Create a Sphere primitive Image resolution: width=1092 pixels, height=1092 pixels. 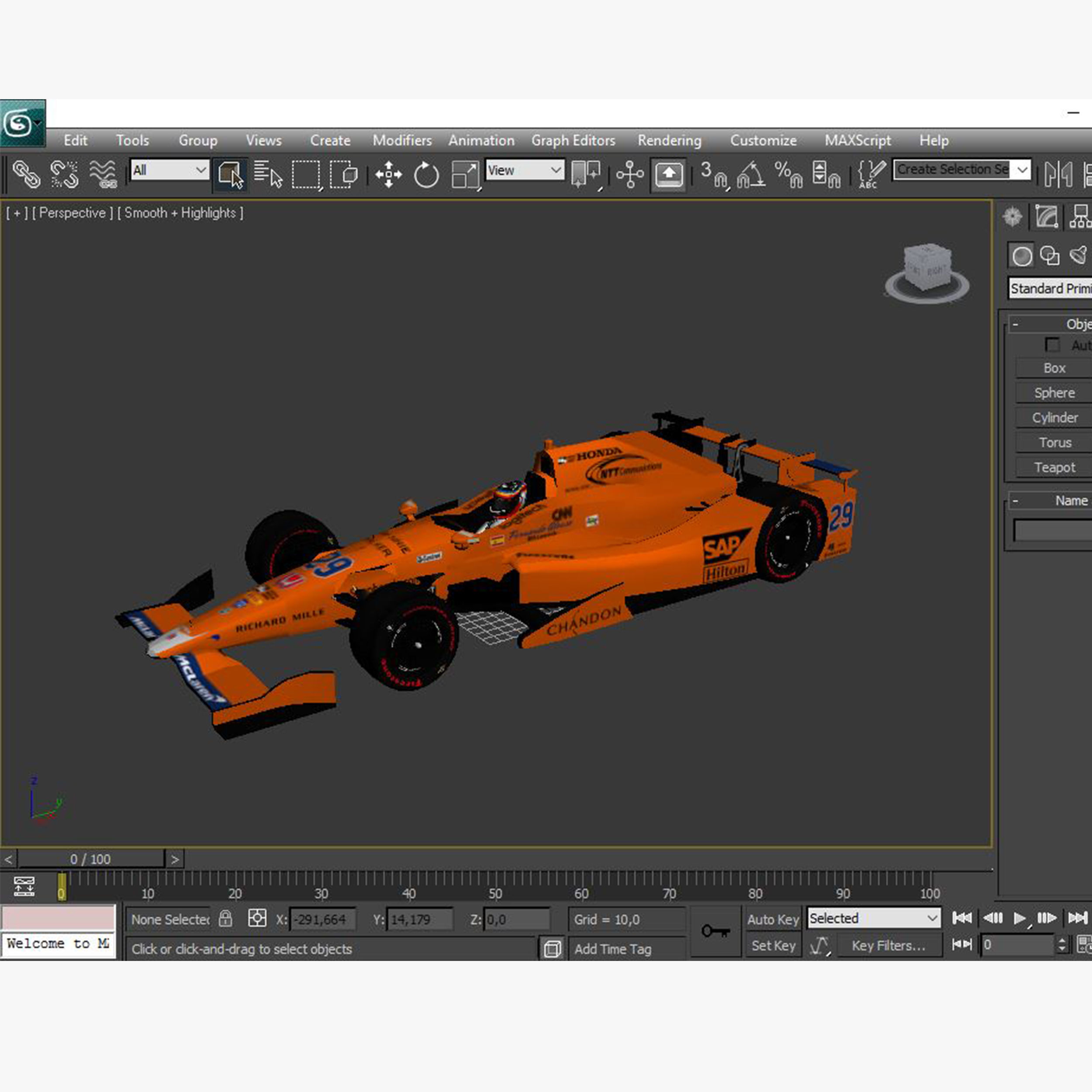point(1054,393)
